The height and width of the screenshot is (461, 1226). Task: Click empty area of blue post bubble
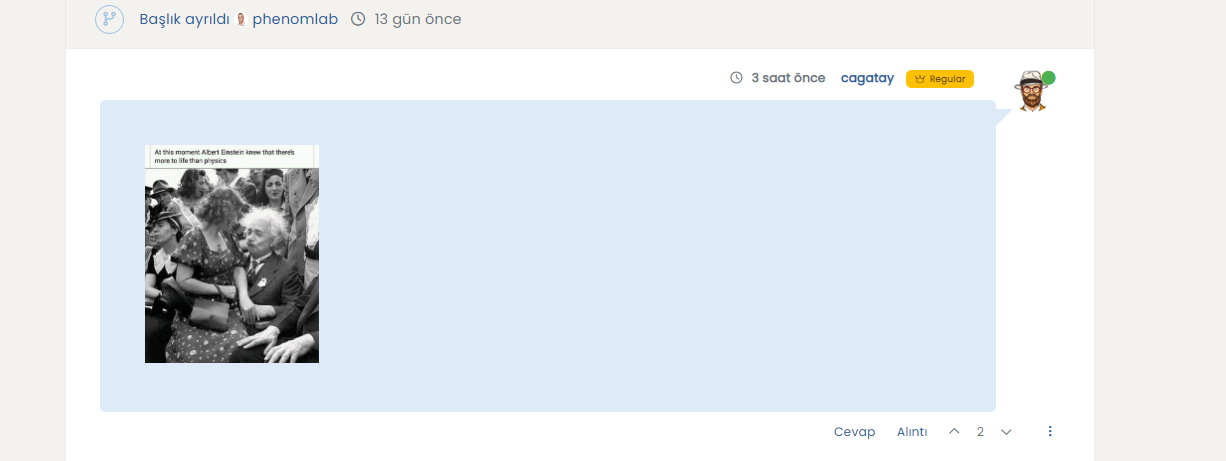pos(650,260)
